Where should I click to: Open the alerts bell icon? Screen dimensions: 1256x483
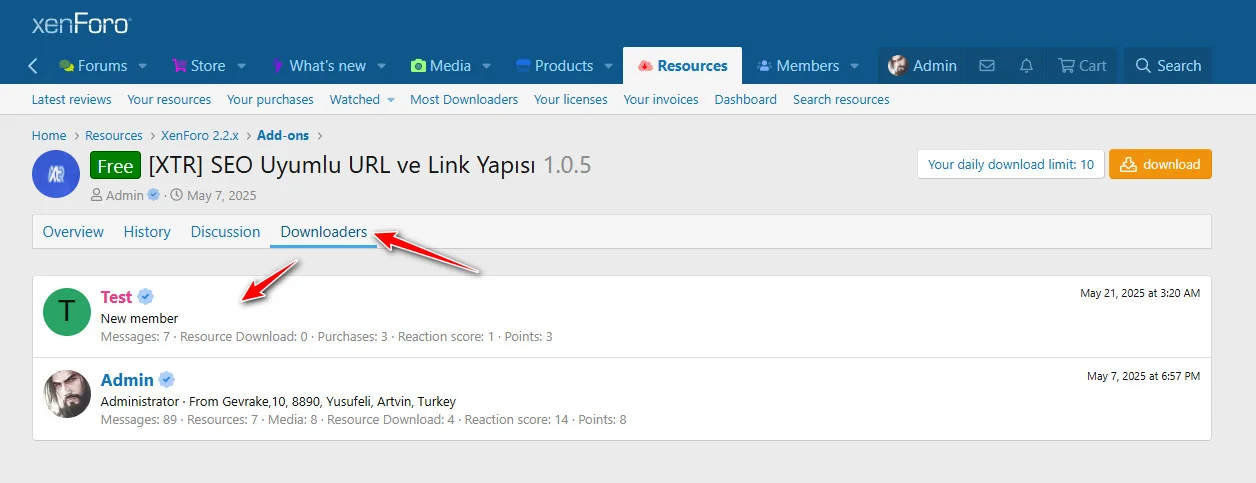(1026, 66)
